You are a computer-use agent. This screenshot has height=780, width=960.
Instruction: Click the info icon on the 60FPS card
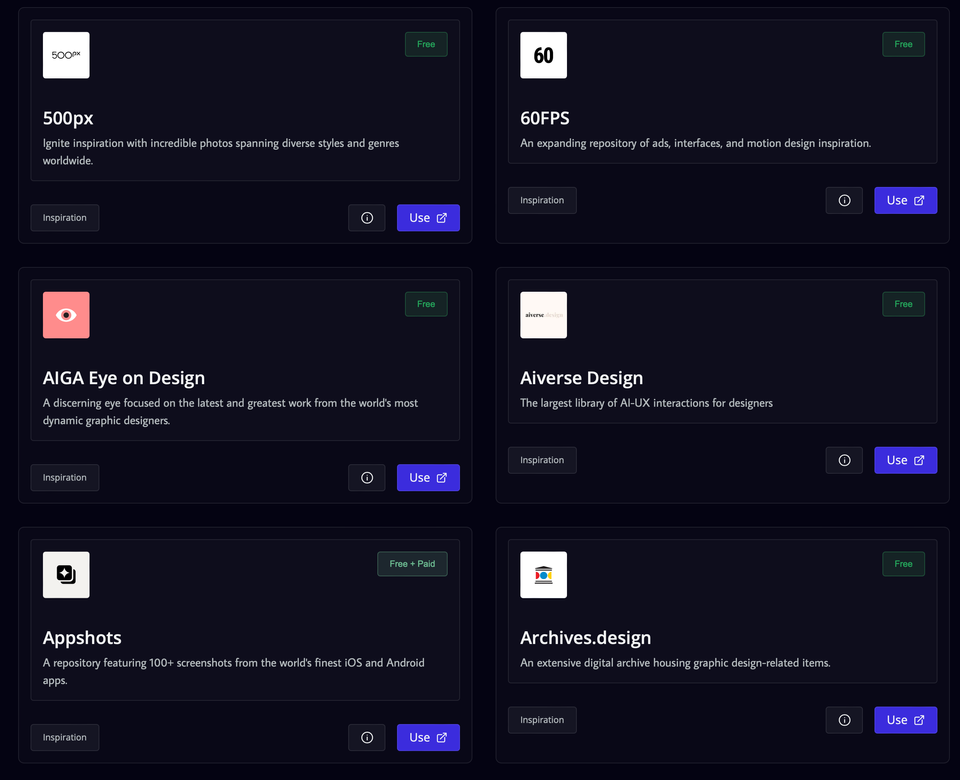844,200
